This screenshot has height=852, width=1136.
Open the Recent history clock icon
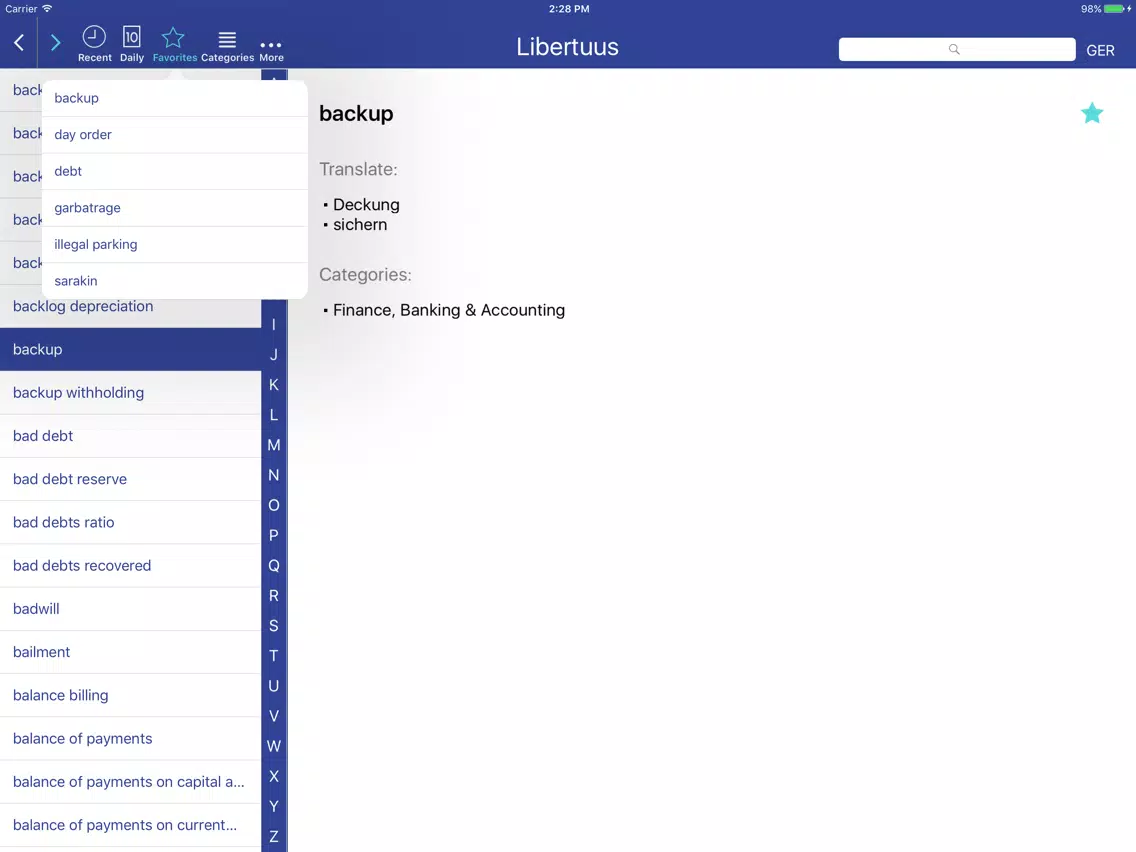(94, 44)
